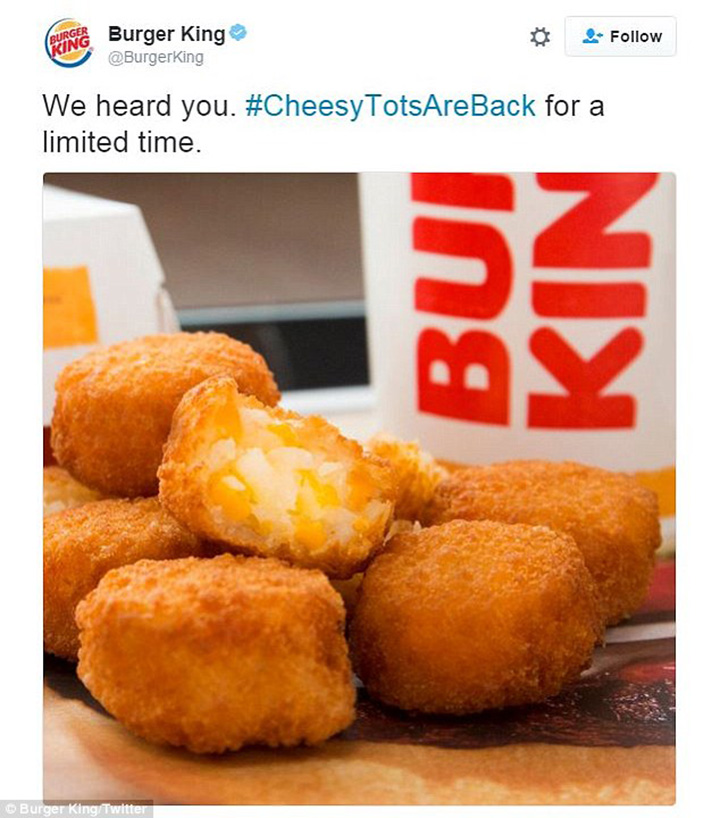This screenshot has width=720, height=818.
Task: Click the bitten-open cheesy tot in photo
Action: (277, 477)
